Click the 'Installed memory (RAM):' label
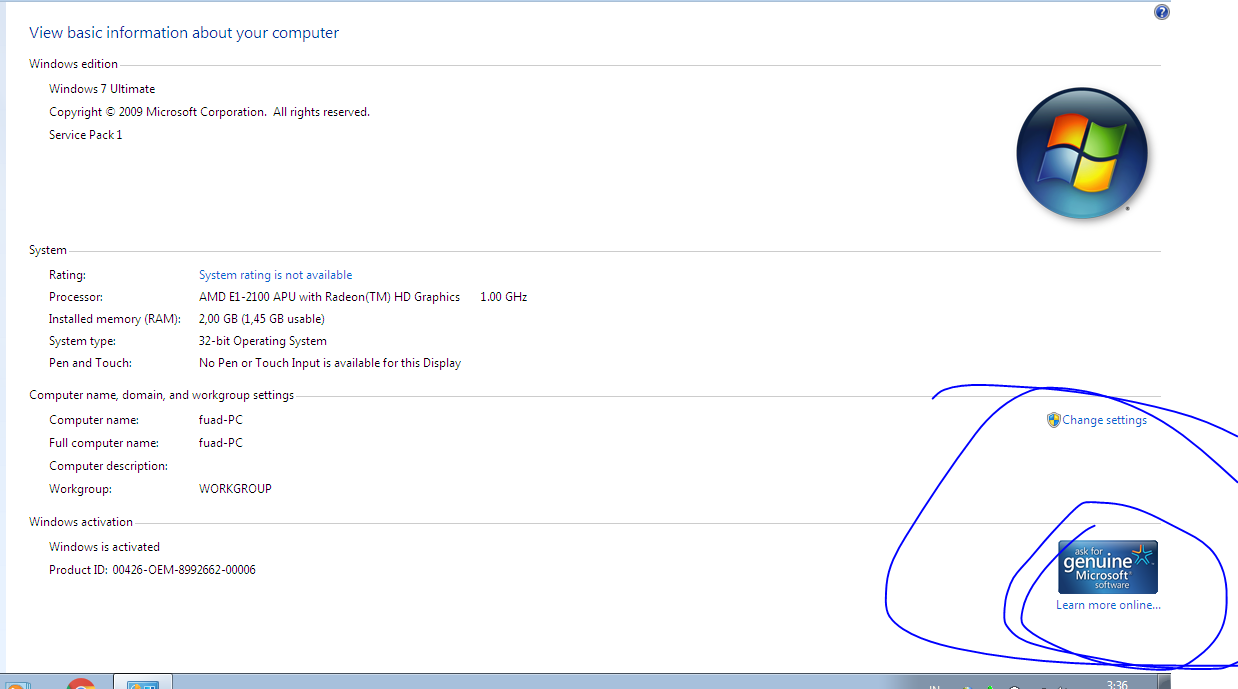Viewport: 1238px width, 689px height. tap(115, 319)
